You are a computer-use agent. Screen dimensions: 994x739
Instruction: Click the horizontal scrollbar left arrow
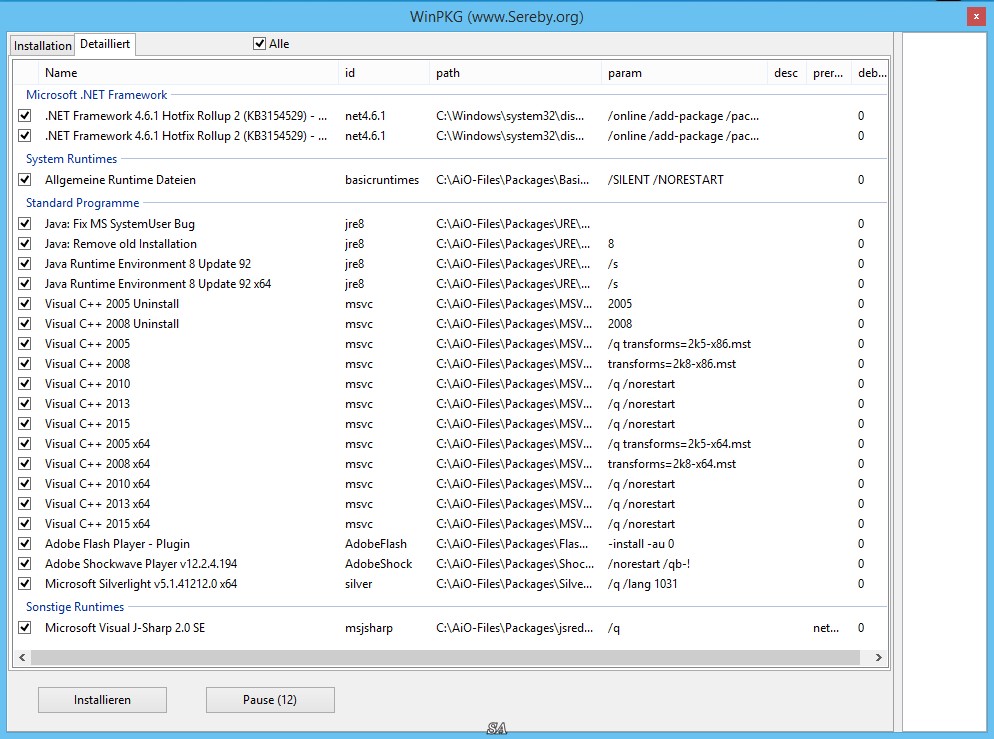tap(22, 657)
